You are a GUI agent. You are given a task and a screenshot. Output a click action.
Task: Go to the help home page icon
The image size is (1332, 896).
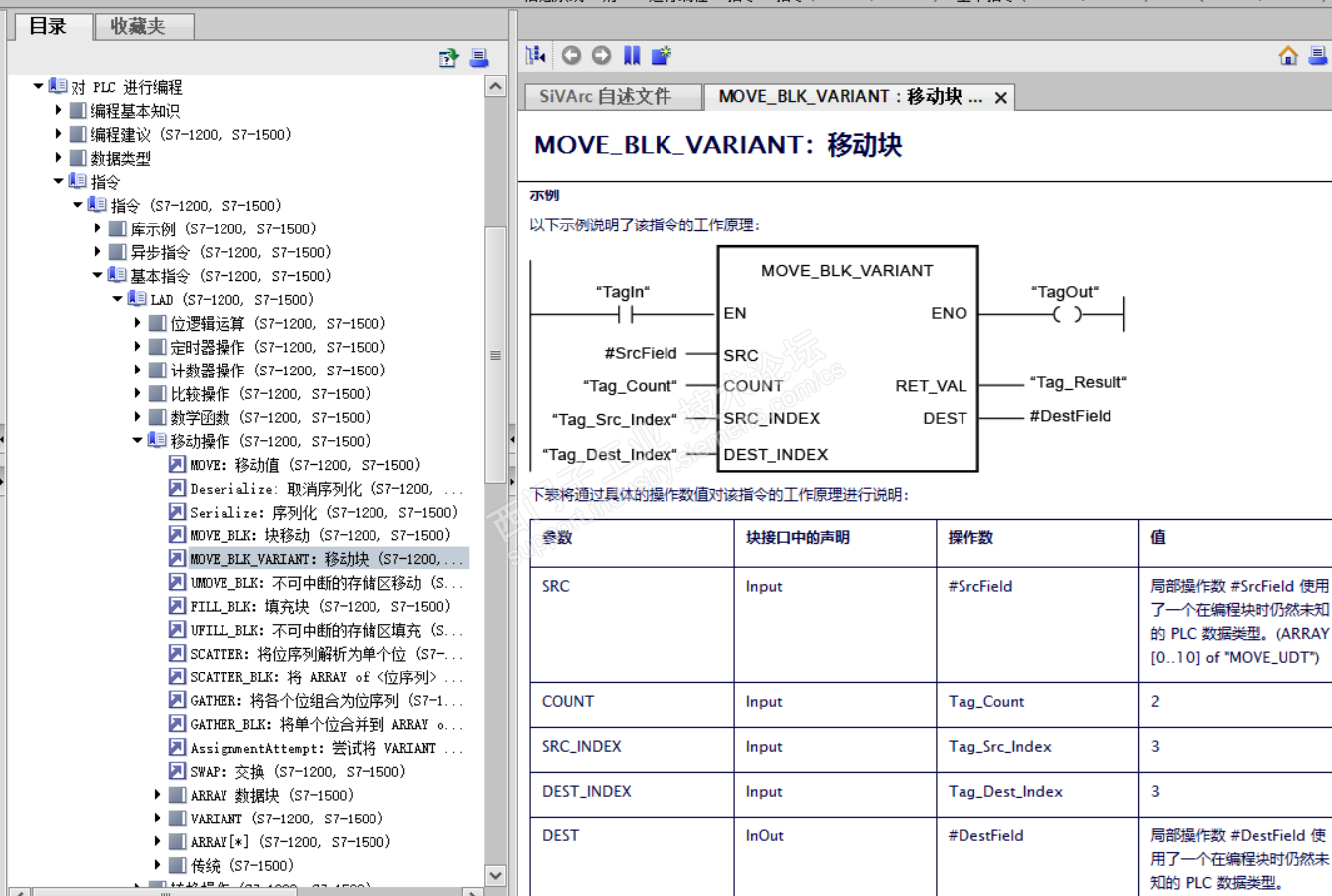pos(1288,56)
